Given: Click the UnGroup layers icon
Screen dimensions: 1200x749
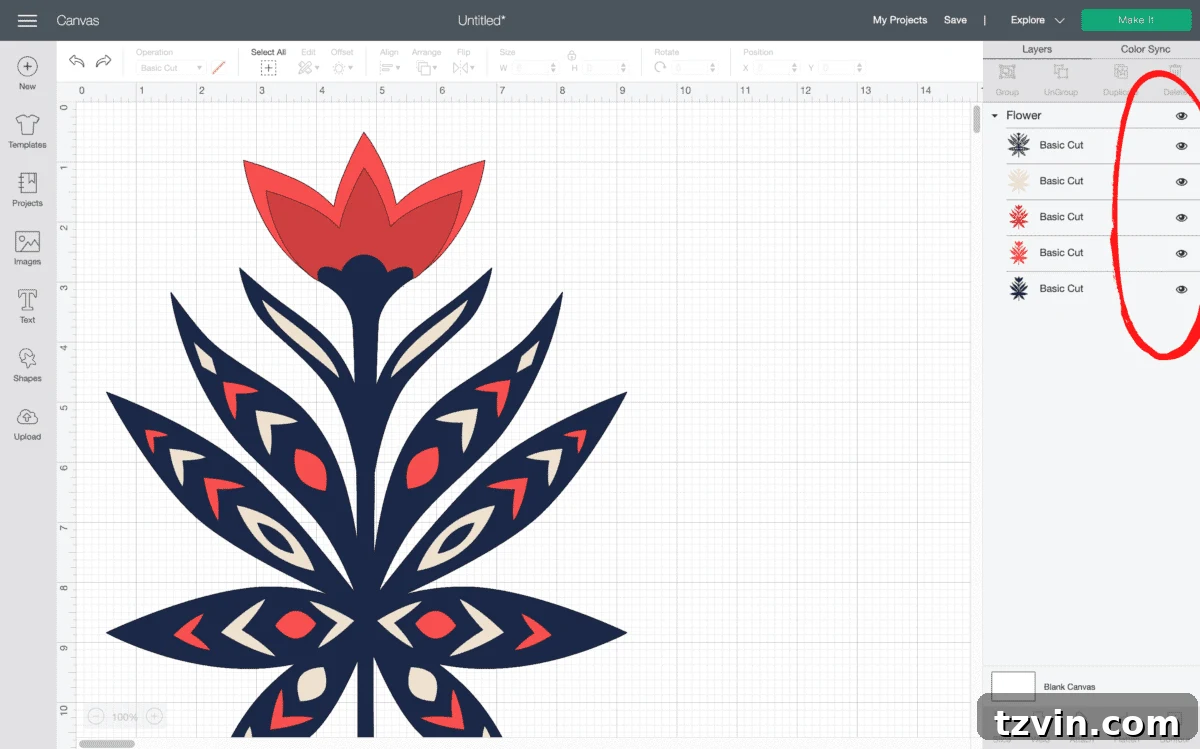Looking at the screenshot, I should click(x=1061, y=72).
